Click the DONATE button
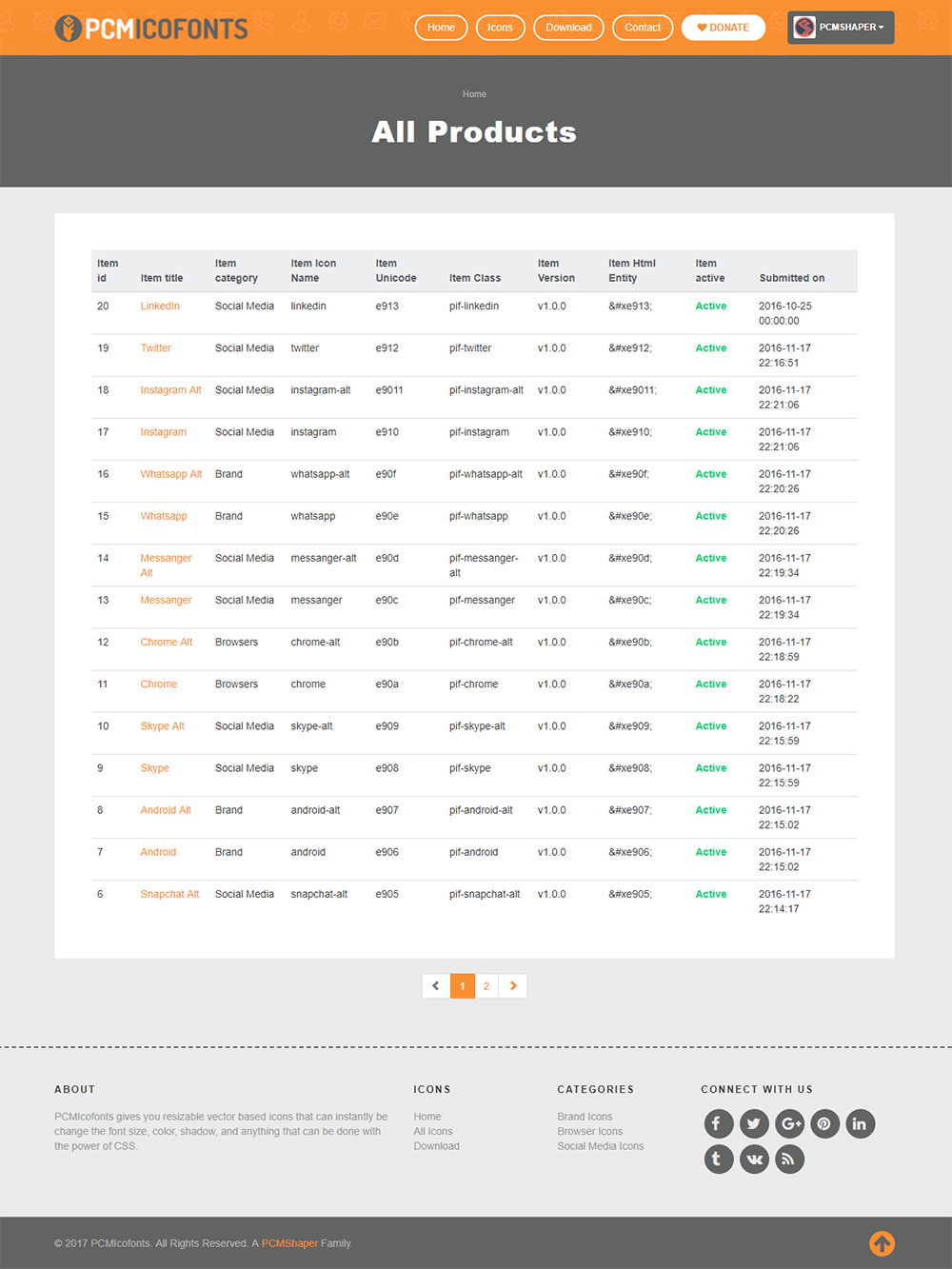Image resolution: width=952 pixels, height=1269 pixels. point(723,28)
